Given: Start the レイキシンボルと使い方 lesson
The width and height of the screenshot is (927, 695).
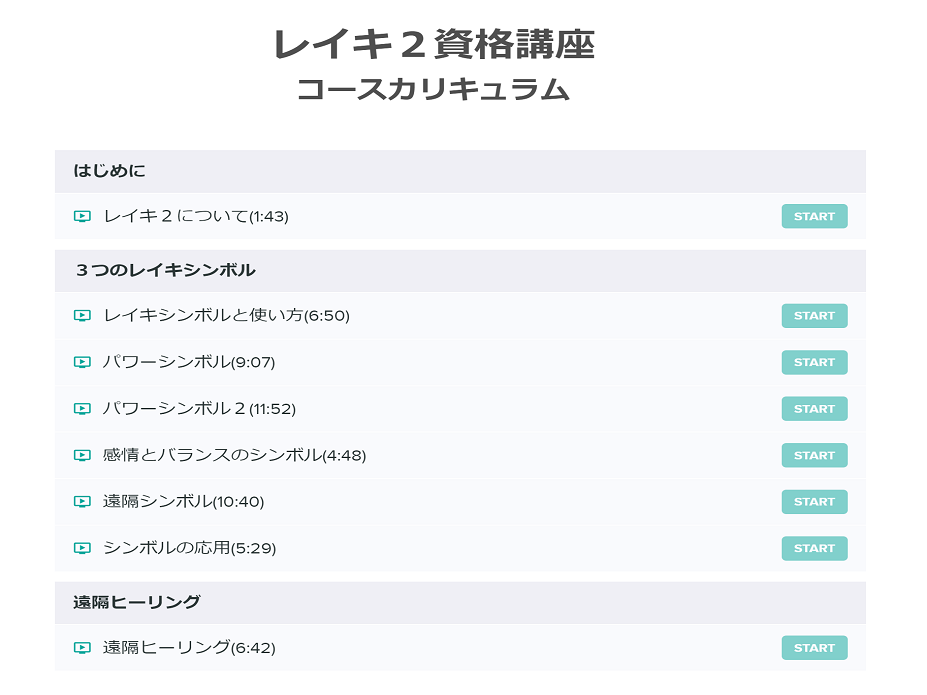Looking at the screenshot, I should [x=814, y=316].
